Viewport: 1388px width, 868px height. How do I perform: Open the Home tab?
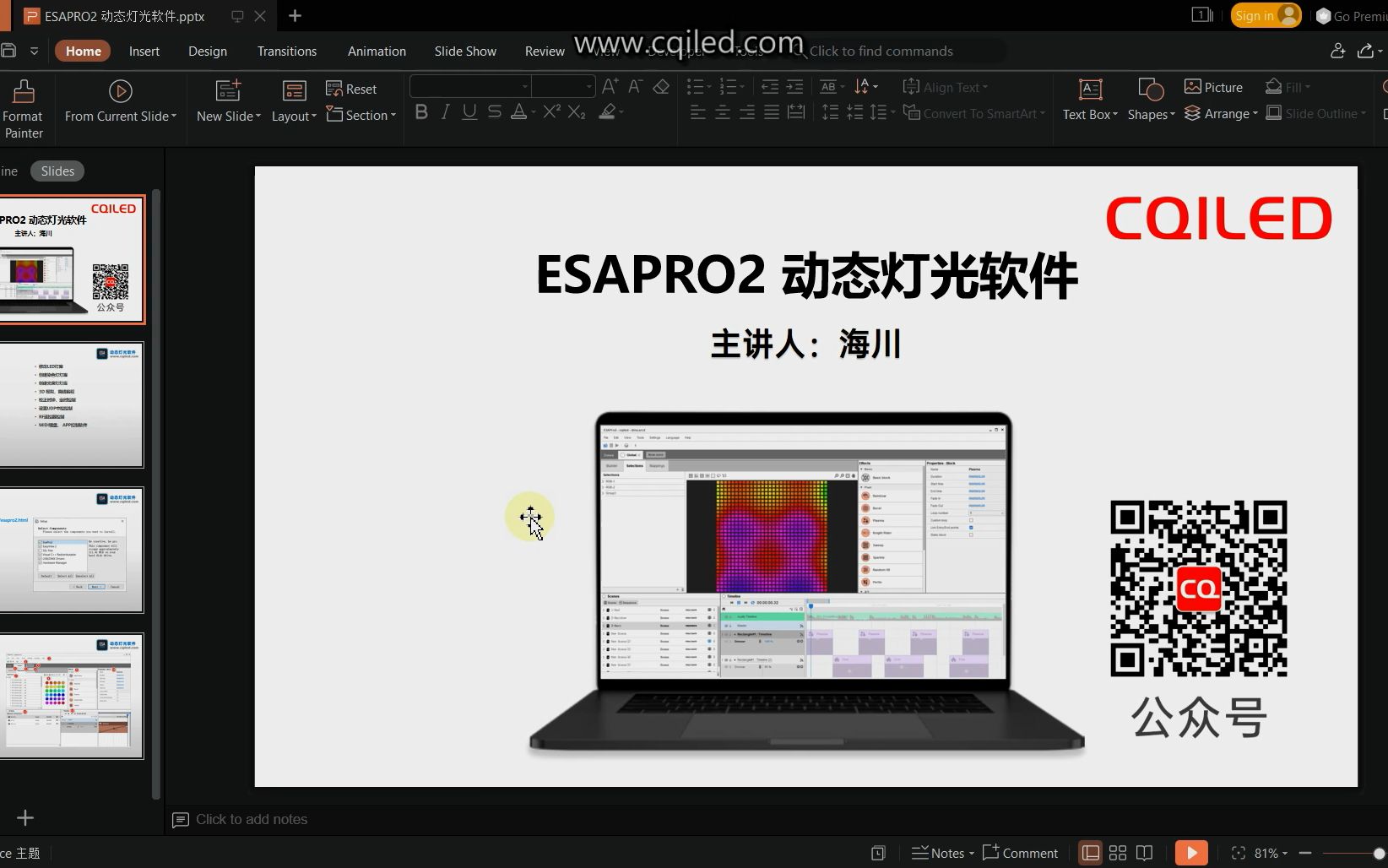point(83,51)
